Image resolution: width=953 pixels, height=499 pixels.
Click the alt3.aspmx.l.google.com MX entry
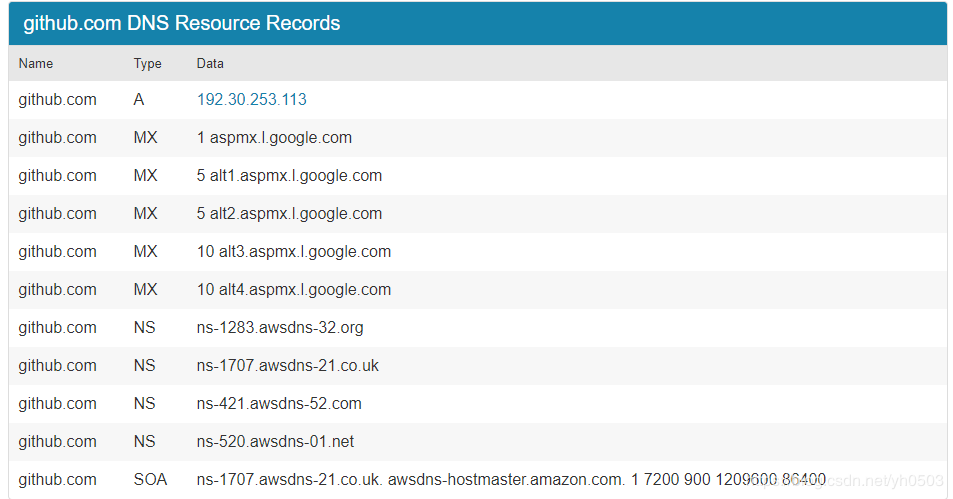(294, 252)
